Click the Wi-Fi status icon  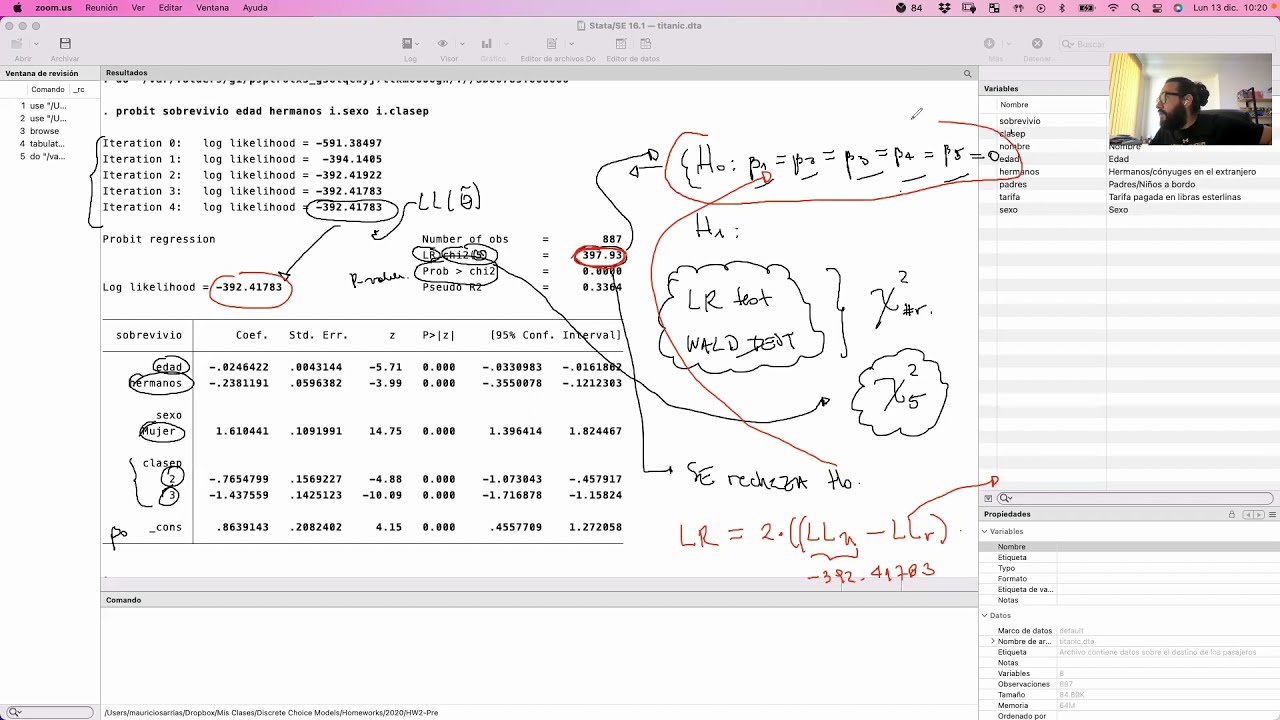click(1113, 8)
